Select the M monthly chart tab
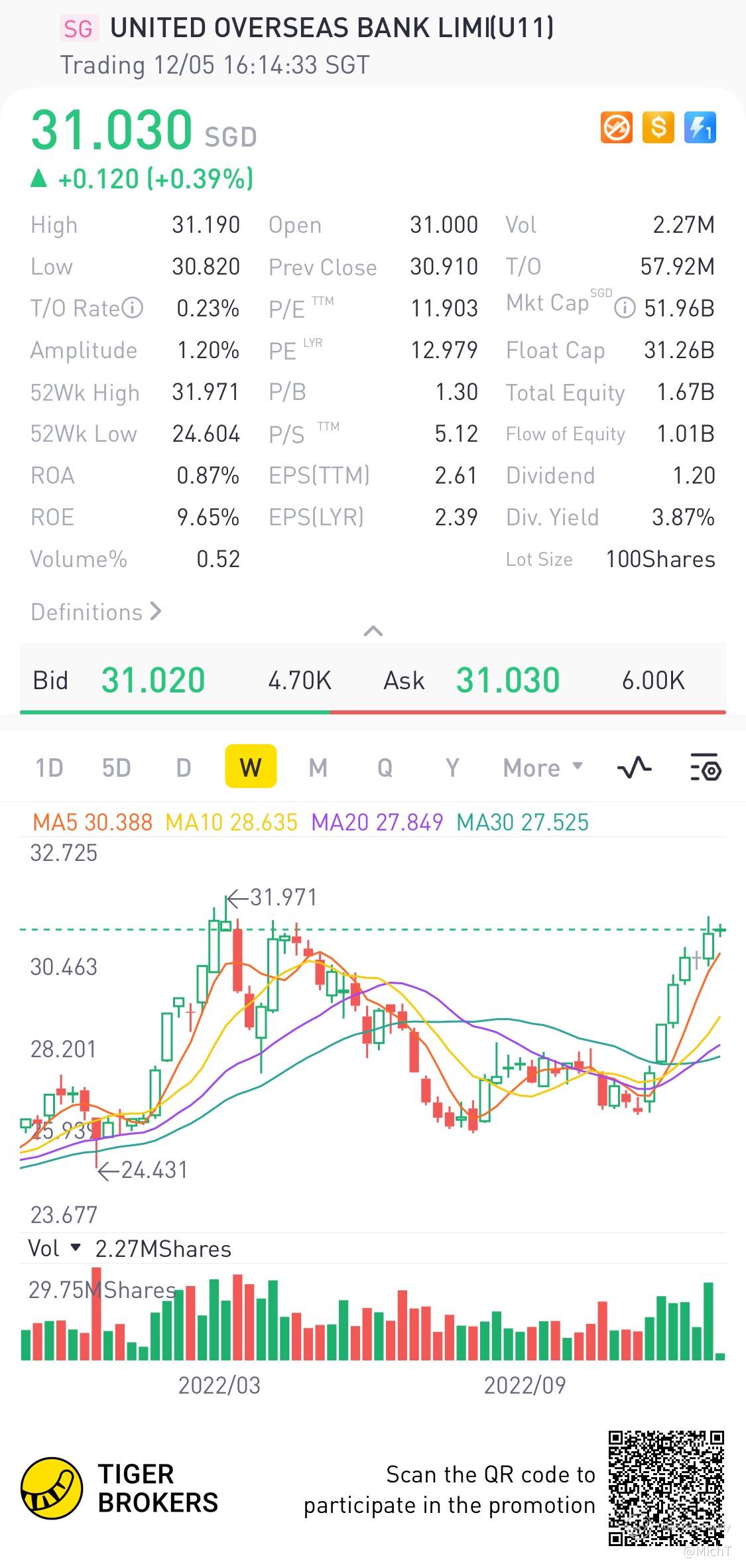 (318, 767)
